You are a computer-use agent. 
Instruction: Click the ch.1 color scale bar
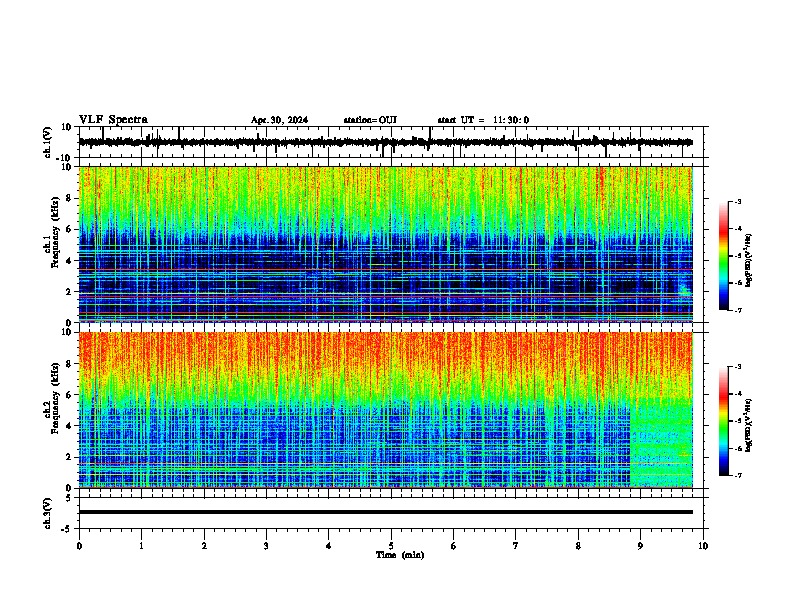click(x=724, y=256)
